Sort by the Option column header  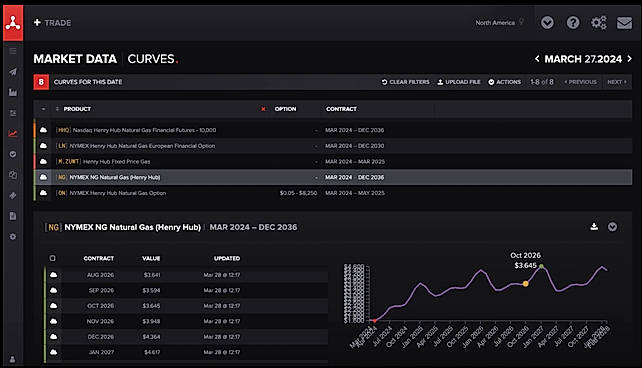[x=285, y=109]
